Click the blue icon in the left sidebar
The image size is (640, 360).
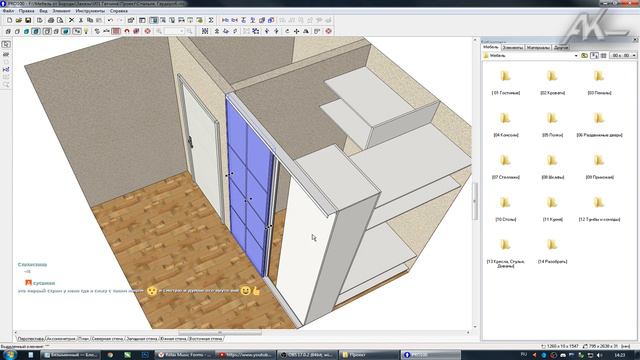tap(6, 69)
